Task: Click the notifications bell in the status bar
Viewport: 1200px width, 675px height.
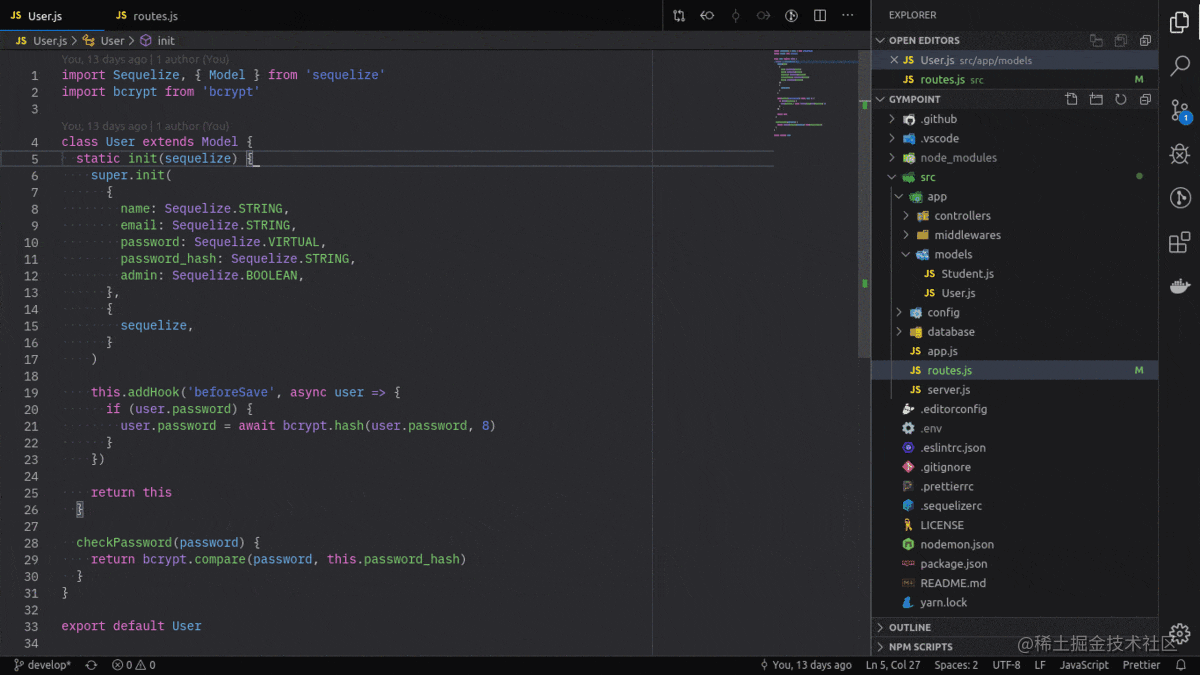Action: coord(1183,664)
